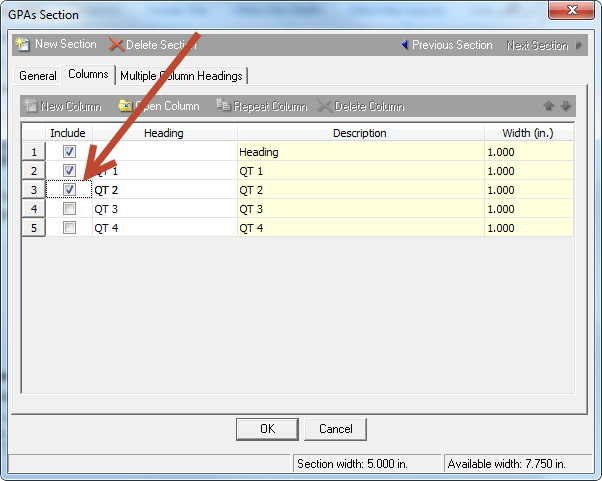Go to Previous Section label
The height and width of the screenshot is (481, 602).
click(x=452, y=45)
